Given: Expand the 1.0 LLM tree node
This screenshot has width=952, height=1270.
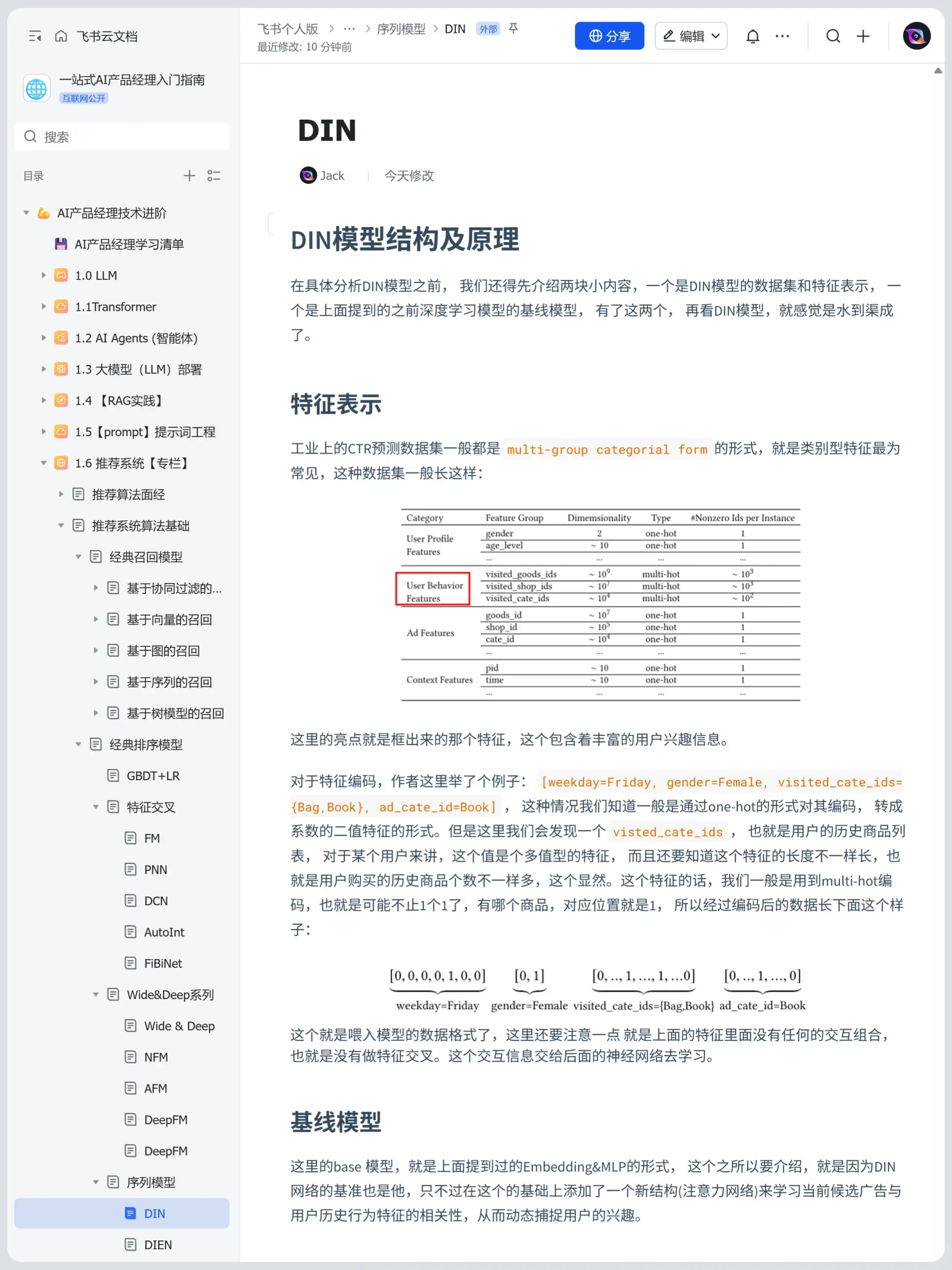Looking at the screenshot, I should 44,275.
